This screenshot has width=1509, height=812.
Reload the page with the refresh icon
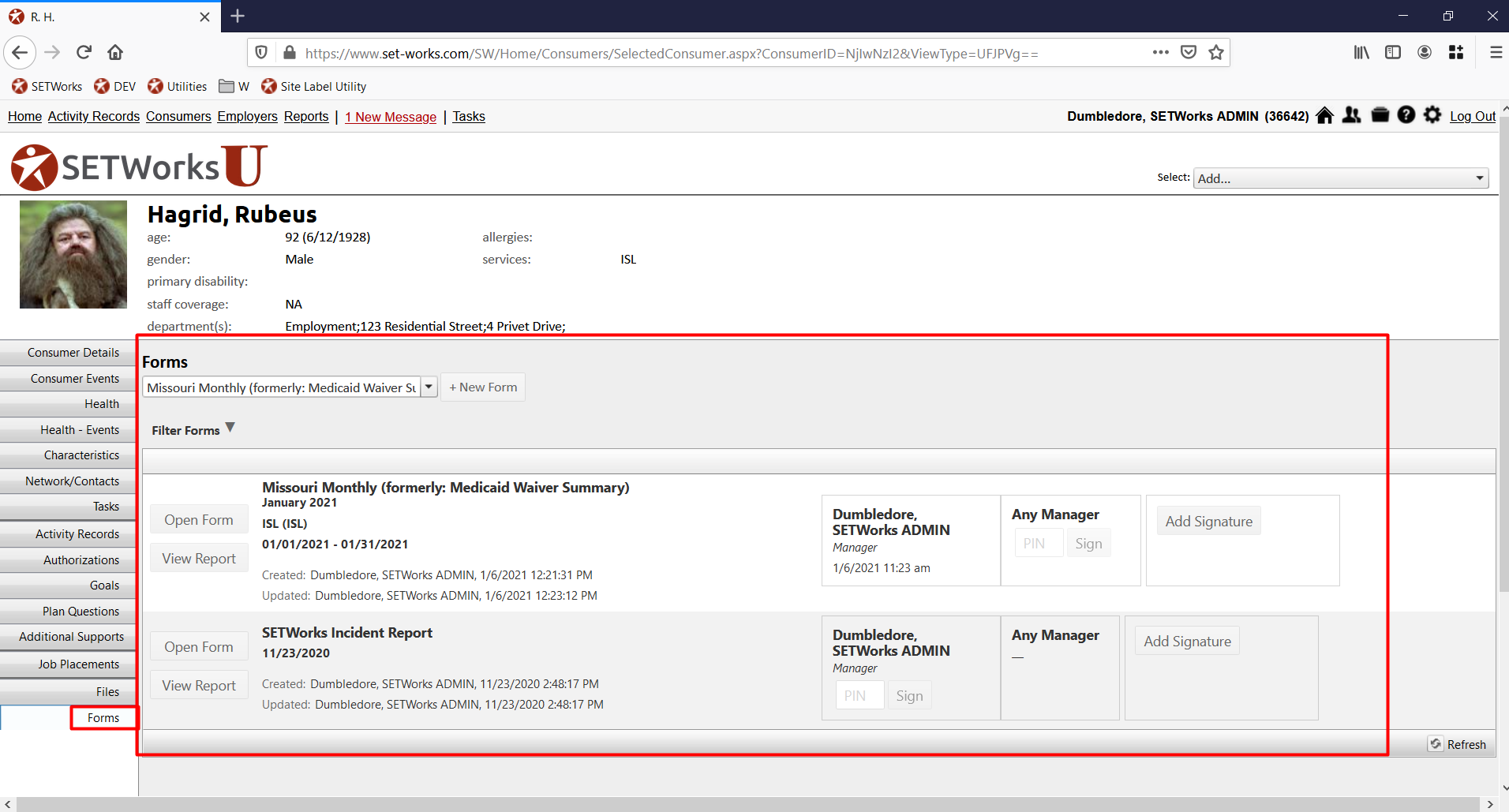84,53
